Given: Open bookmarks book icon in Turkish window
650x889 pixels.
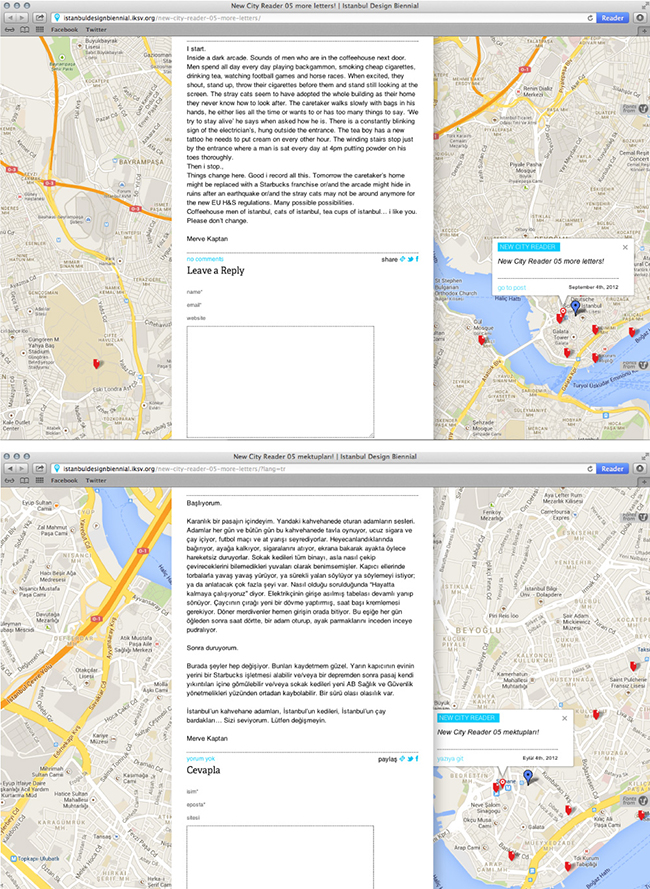Looking at the screenshot, I should click(x=24, y=480).
